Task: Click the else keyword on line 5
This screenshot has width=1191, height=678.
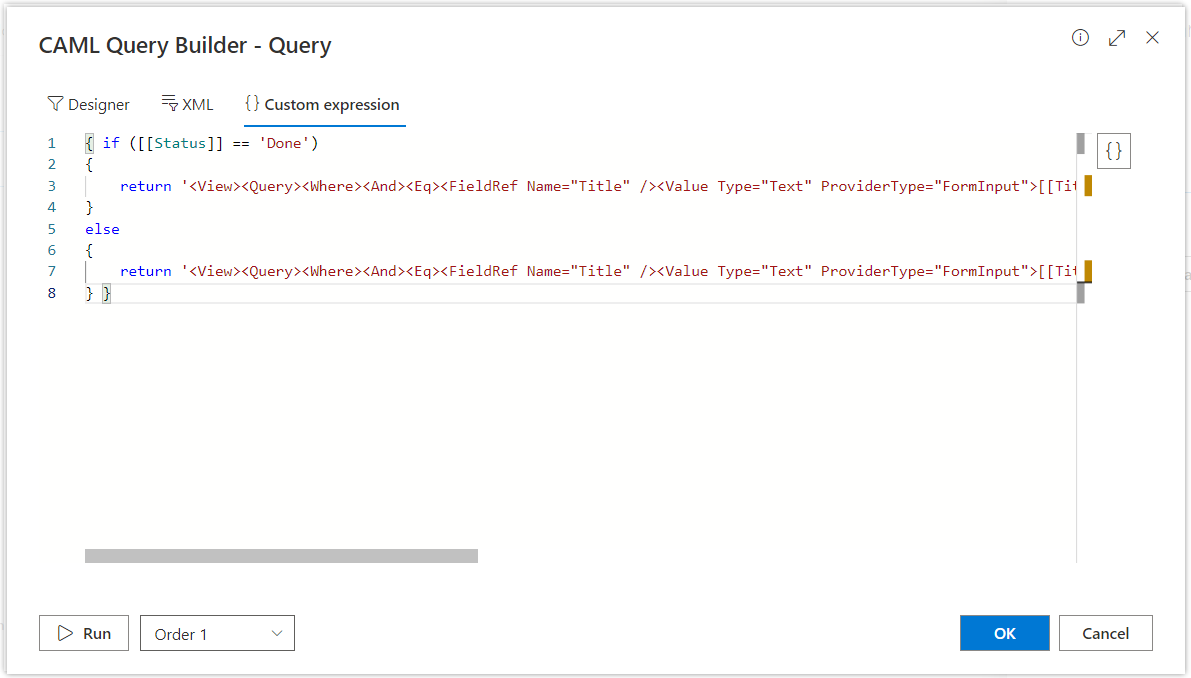Action: 101,228
